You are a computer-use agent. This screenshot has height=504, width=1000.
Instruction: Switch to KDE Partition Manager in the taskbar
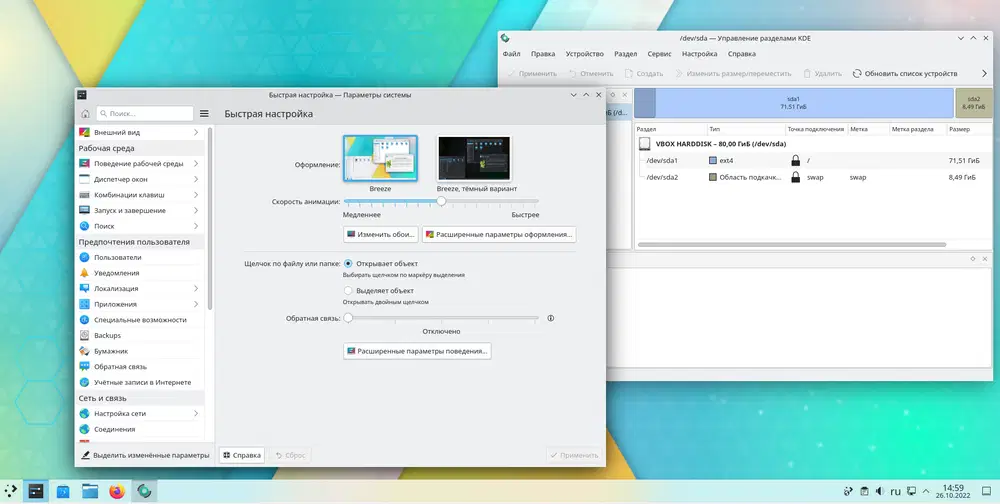click(144, 491)
